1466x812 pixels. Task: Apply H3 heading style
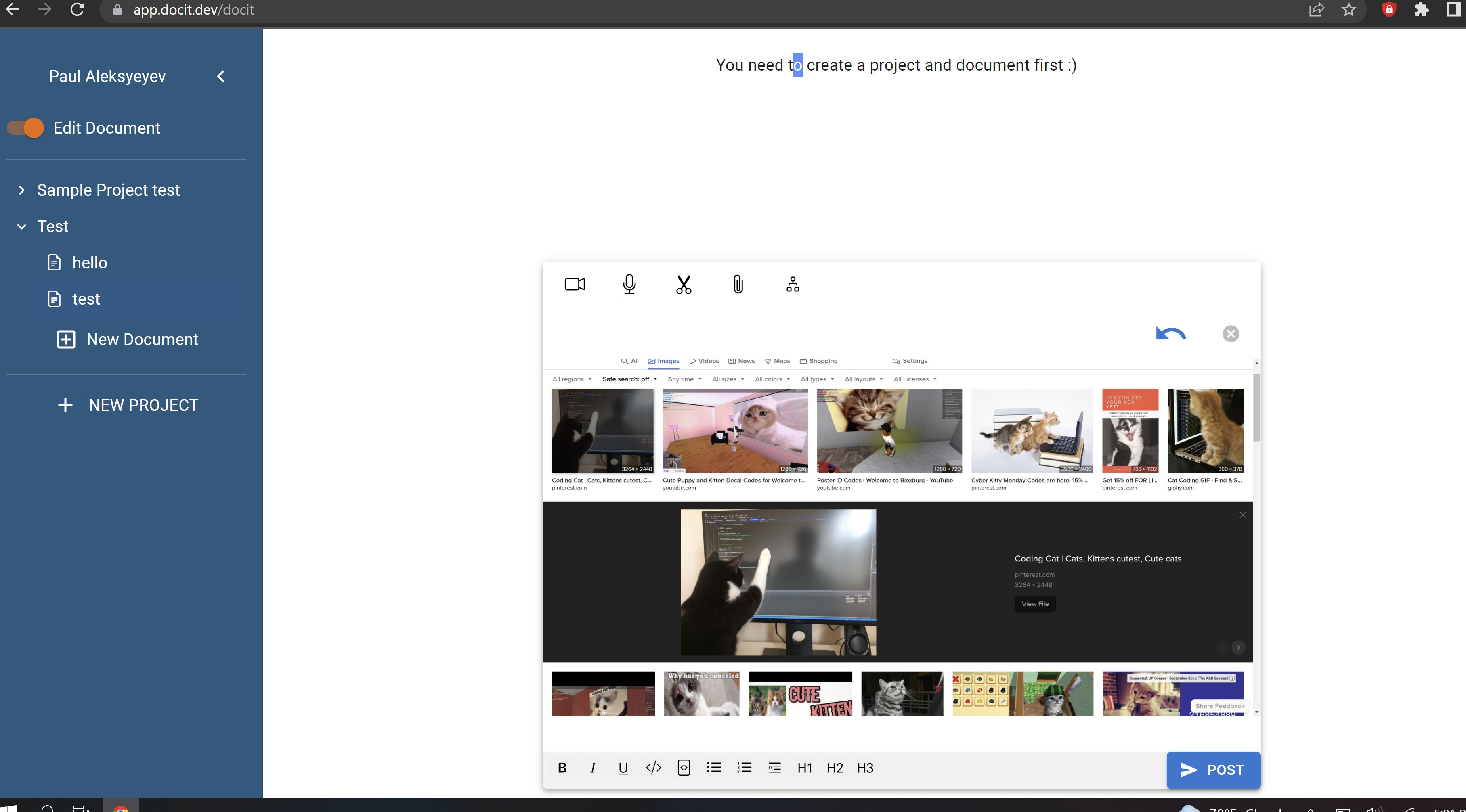pos(865,768)
